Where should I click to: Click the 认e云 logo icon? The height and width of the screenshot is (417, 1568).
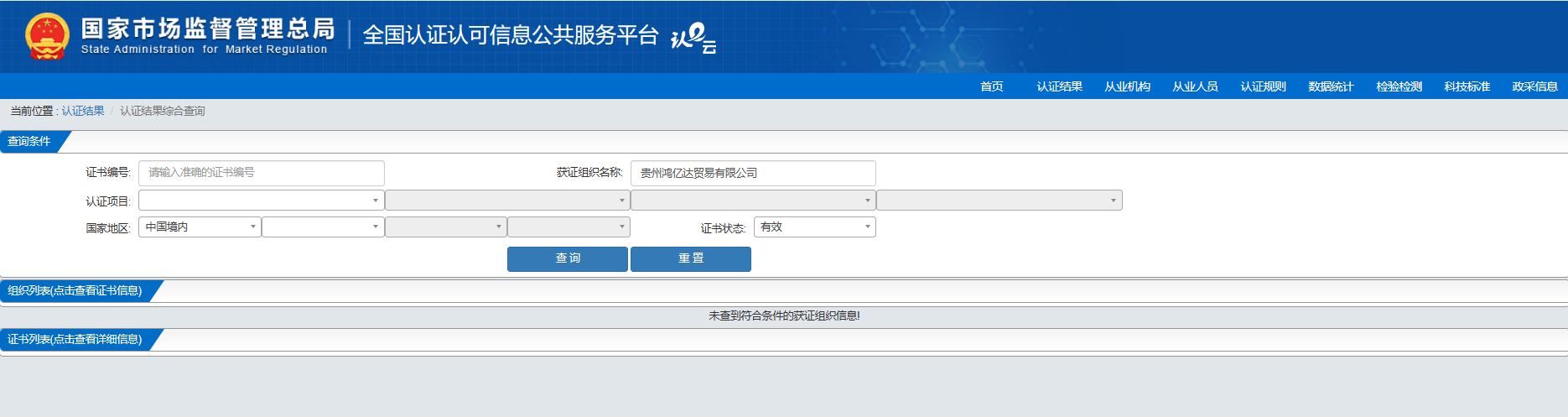(693, 38)
